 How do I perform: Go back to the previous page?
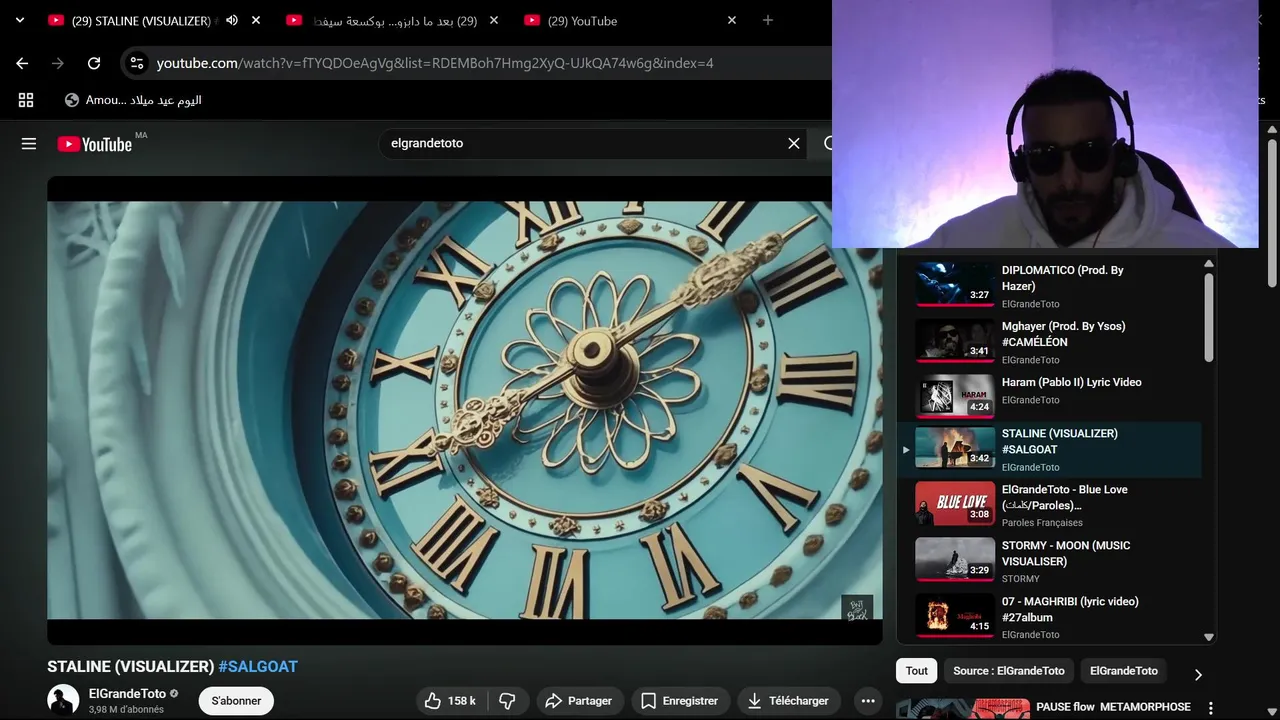click(x=22, y=63)
